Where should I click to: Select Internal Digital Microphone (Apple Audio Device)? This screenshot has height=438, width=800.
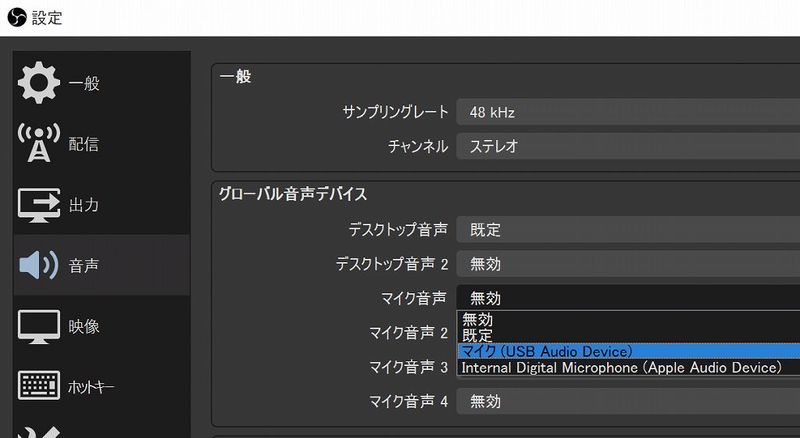pos(629,368)
